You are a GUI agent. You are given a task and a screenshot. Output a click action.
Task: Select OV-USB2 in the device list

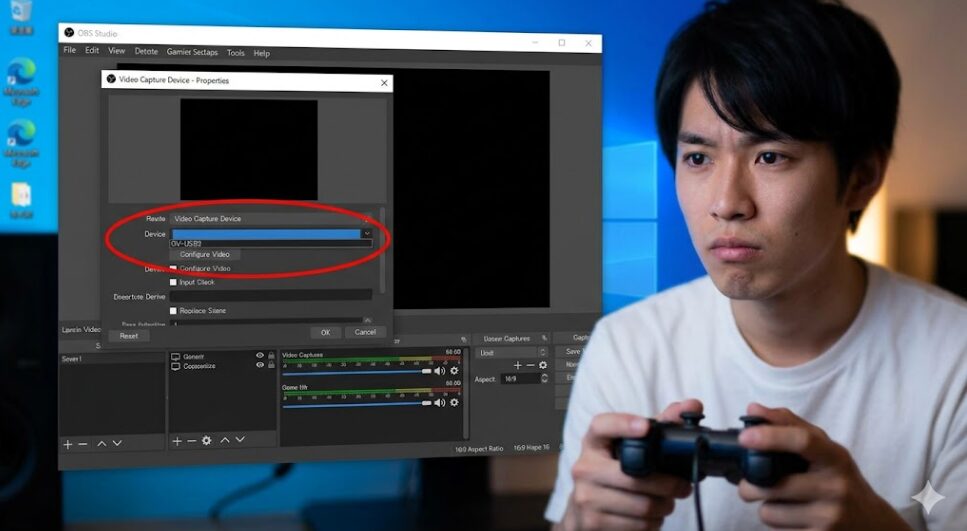(x=271, y=244)
